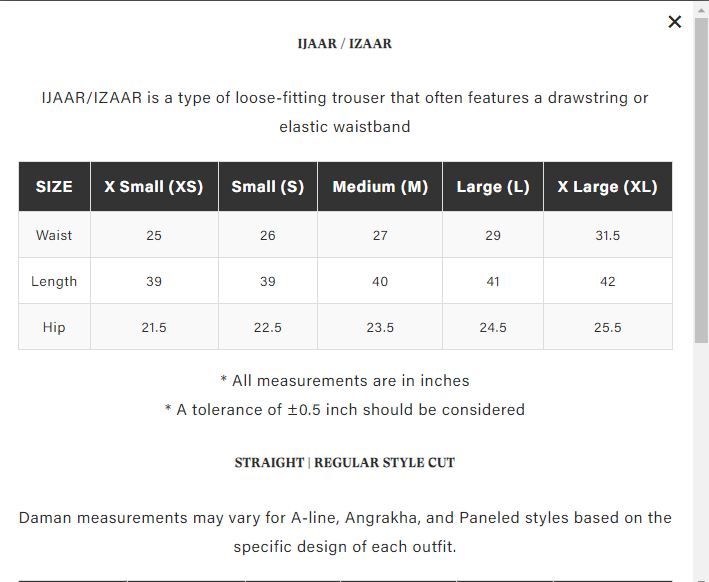The image size is (709, 582).
Task: Click the XS hip value 21.5
Action: (154, 327)
